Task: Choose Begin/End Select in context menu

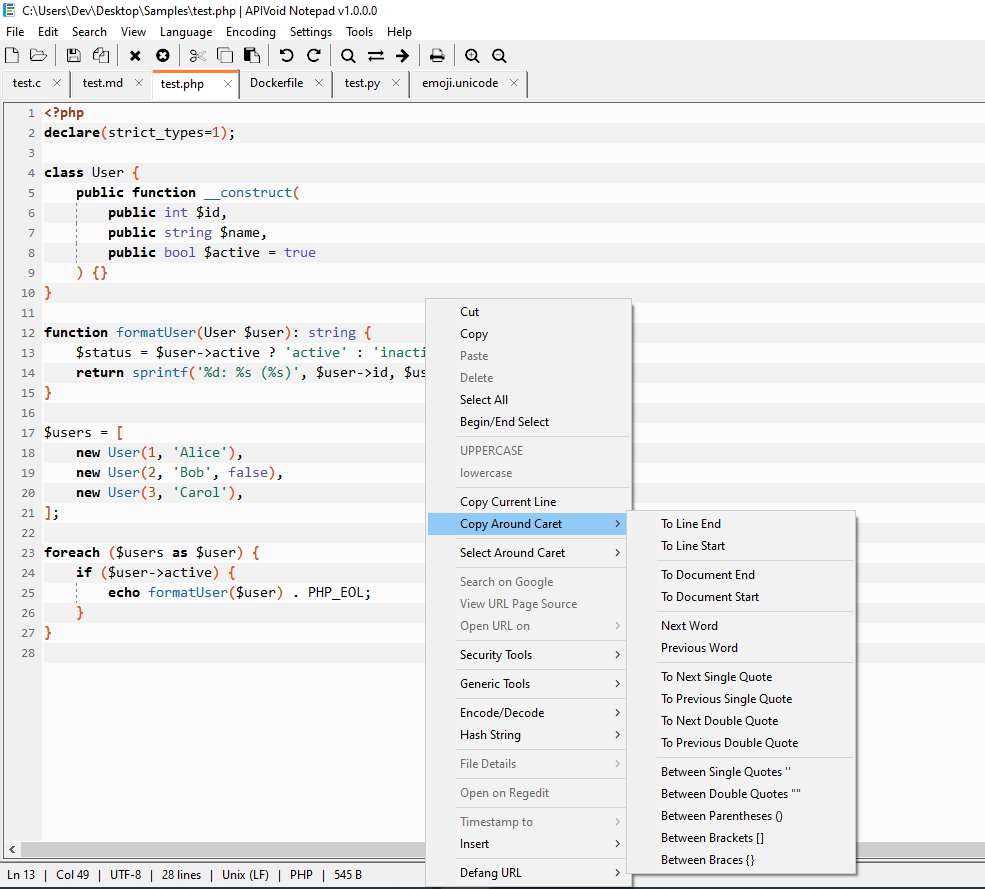Action: (527, 422)
